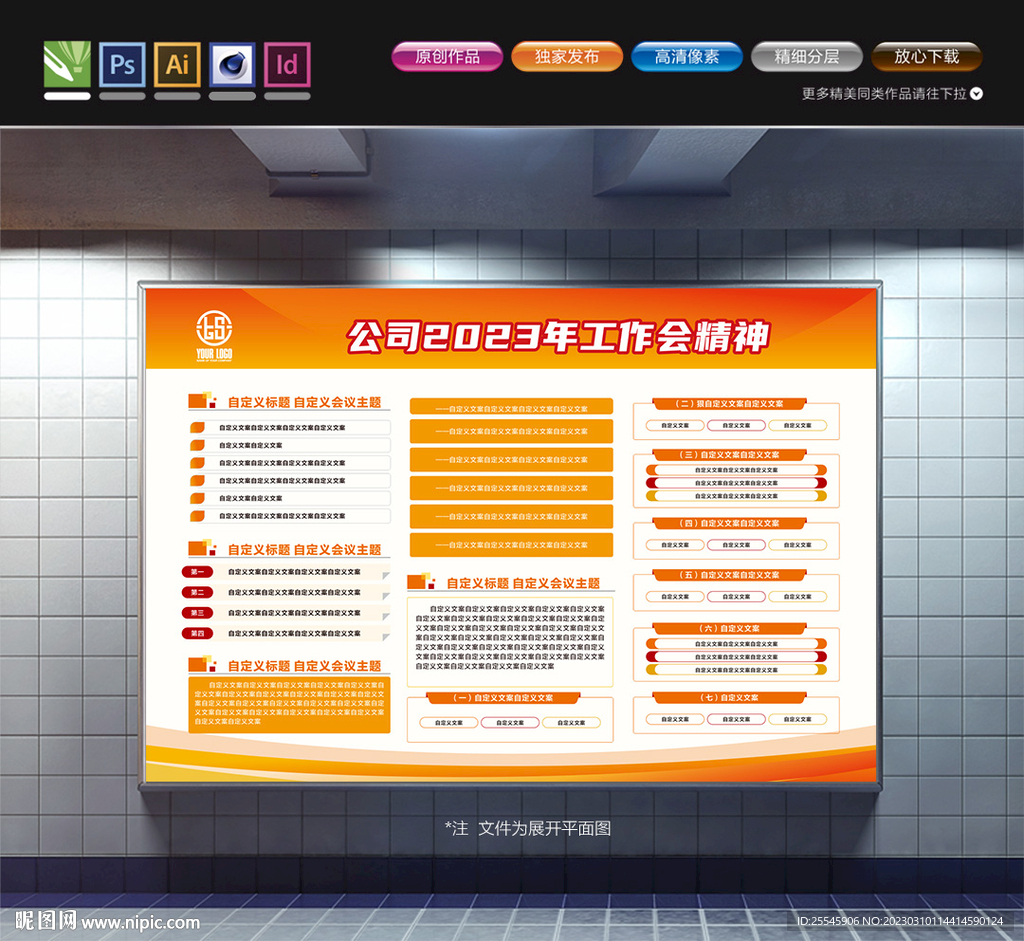This screenshot has width=1024, height=941.
Task: Click the red 第二 label
Action: (197, 592)
